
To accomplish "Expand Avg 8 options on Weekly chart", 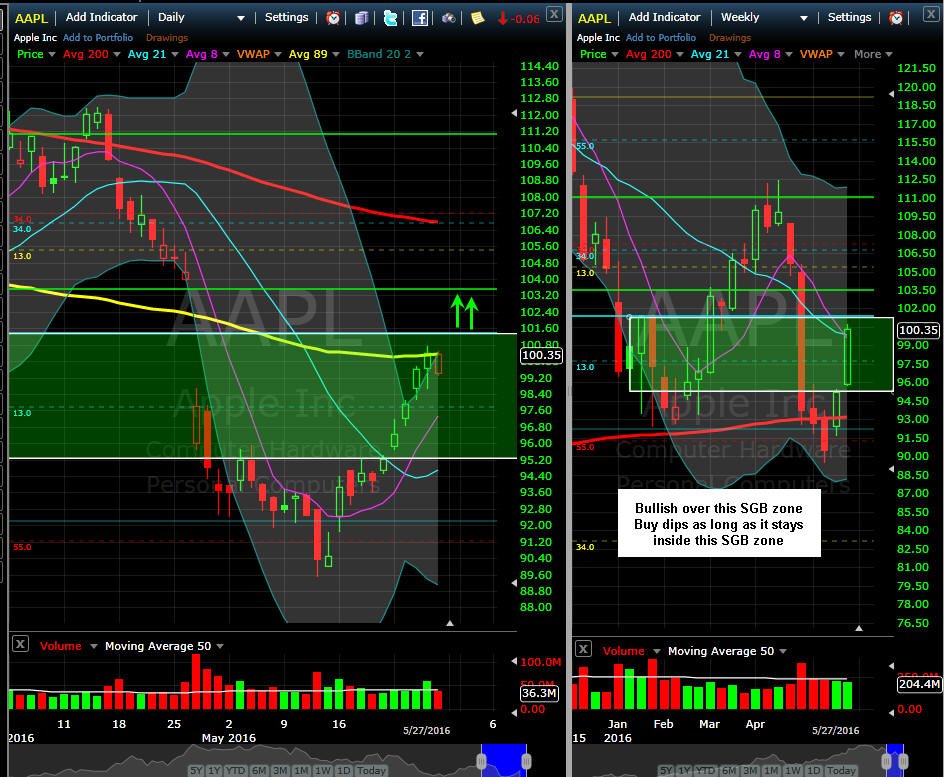I will point(789,54).
